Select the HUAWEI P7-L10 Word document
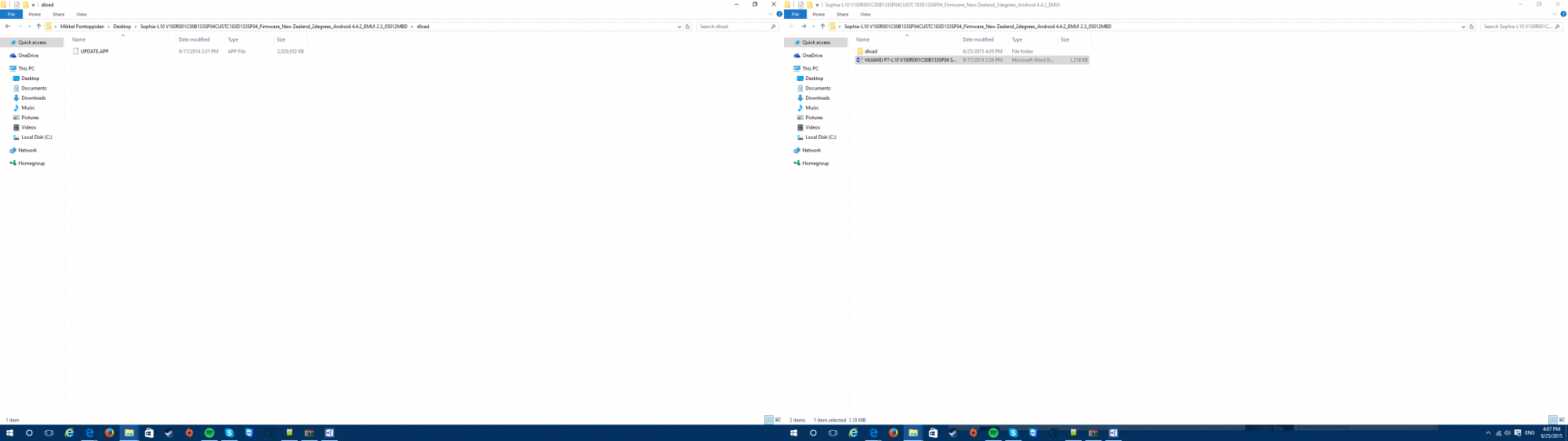 [909, 60]
